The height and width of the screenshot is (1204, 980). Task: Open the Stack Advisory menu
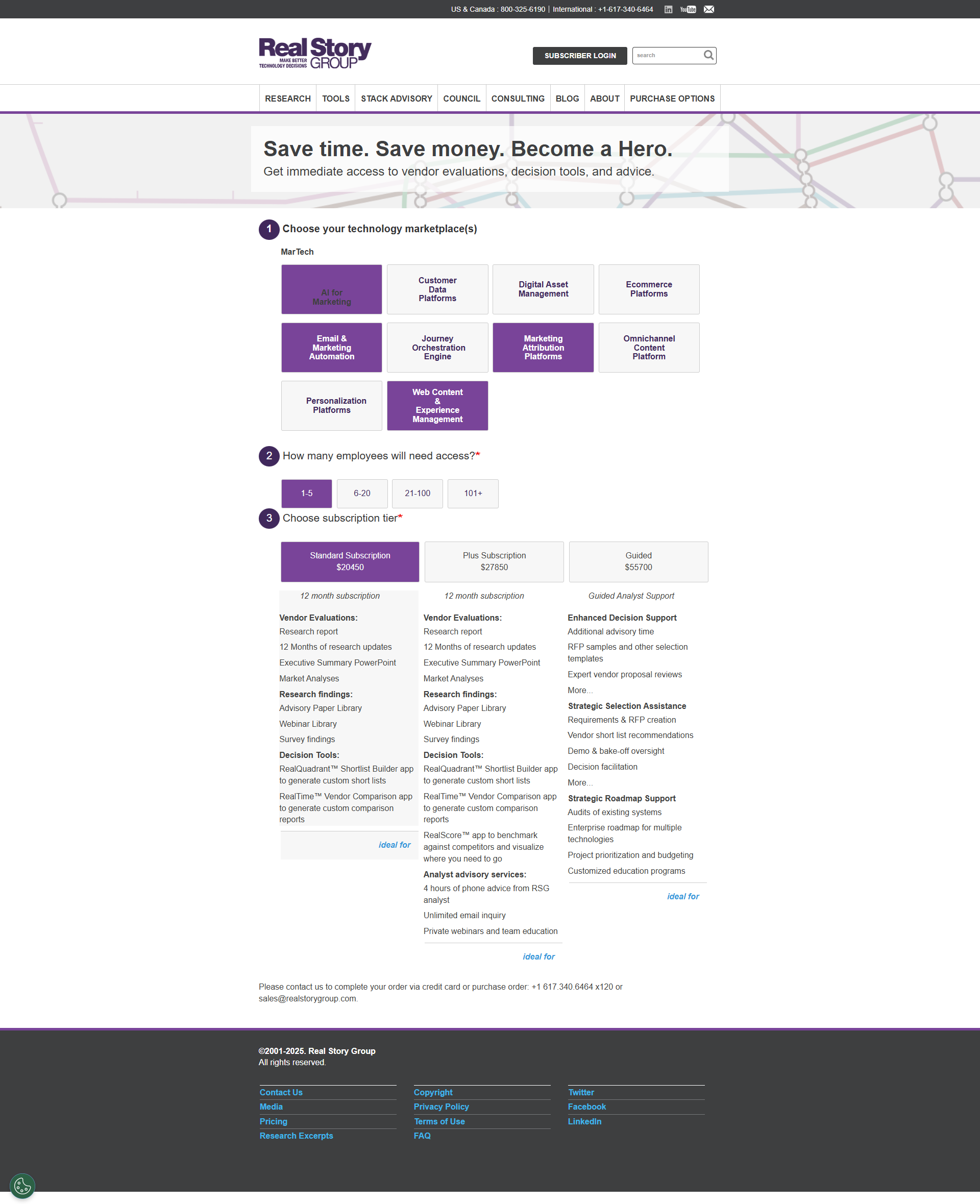[x=396, y=98]
